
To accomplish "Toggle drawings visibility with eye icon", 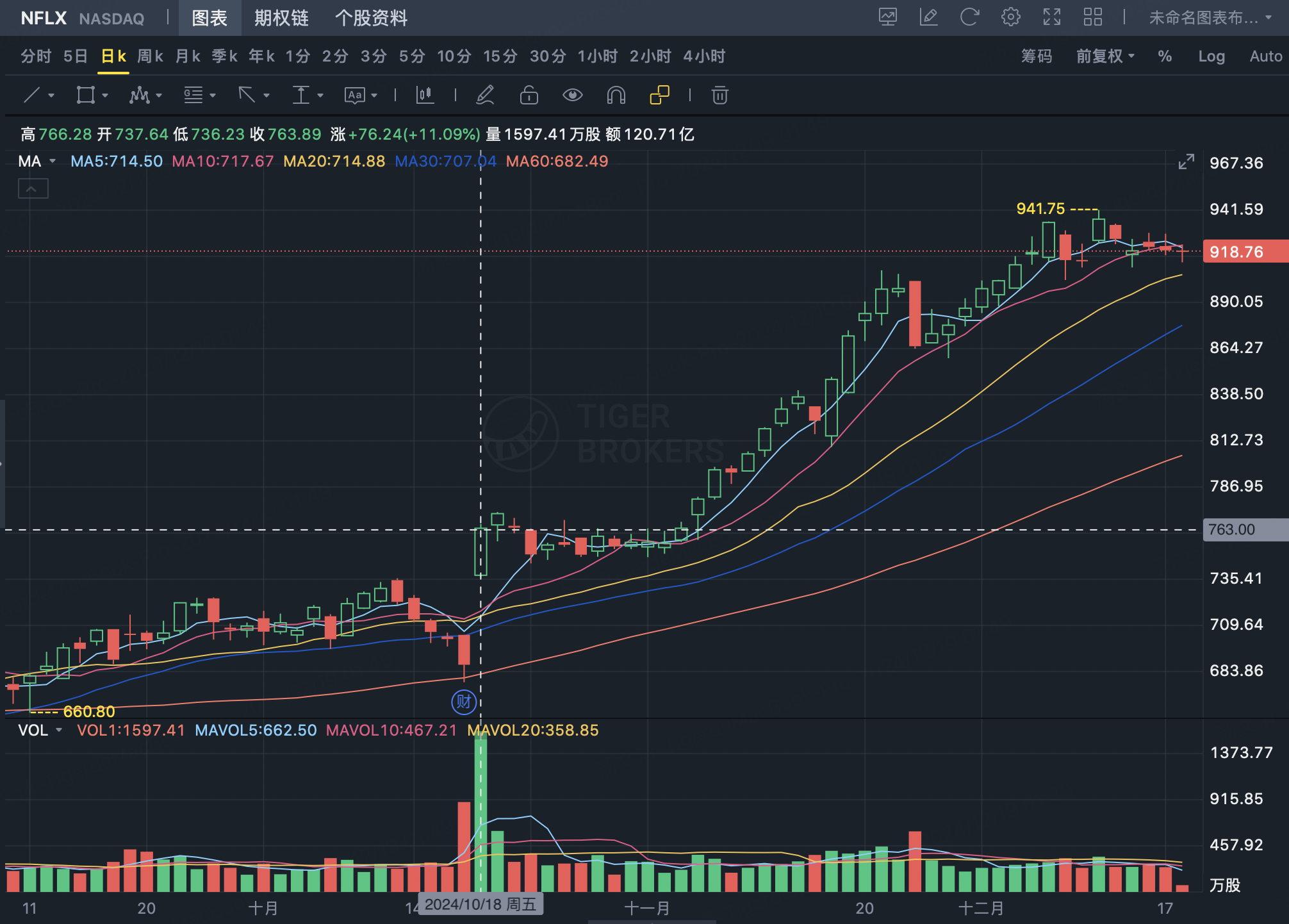I will [572, 95].
